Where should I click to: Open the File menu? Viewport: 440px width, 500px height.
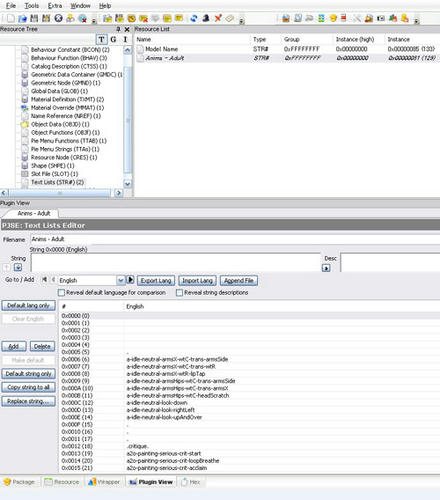[x=11, y=6]
